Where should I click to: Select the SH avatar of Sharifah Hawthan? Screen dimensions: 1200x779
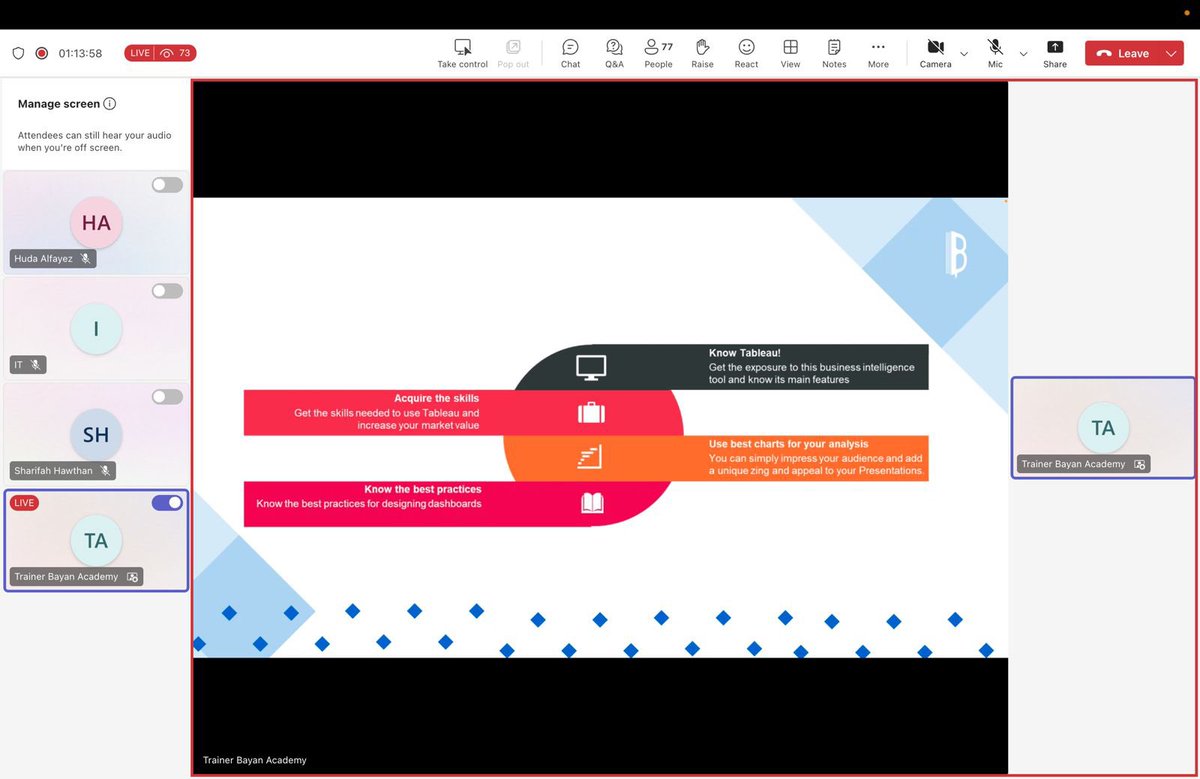96,435
